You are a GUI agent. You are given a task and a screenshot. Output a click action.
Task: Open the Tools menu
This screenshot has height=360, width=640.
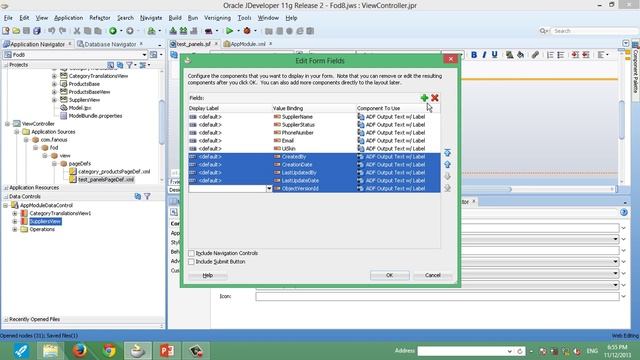tap(244, 18)
